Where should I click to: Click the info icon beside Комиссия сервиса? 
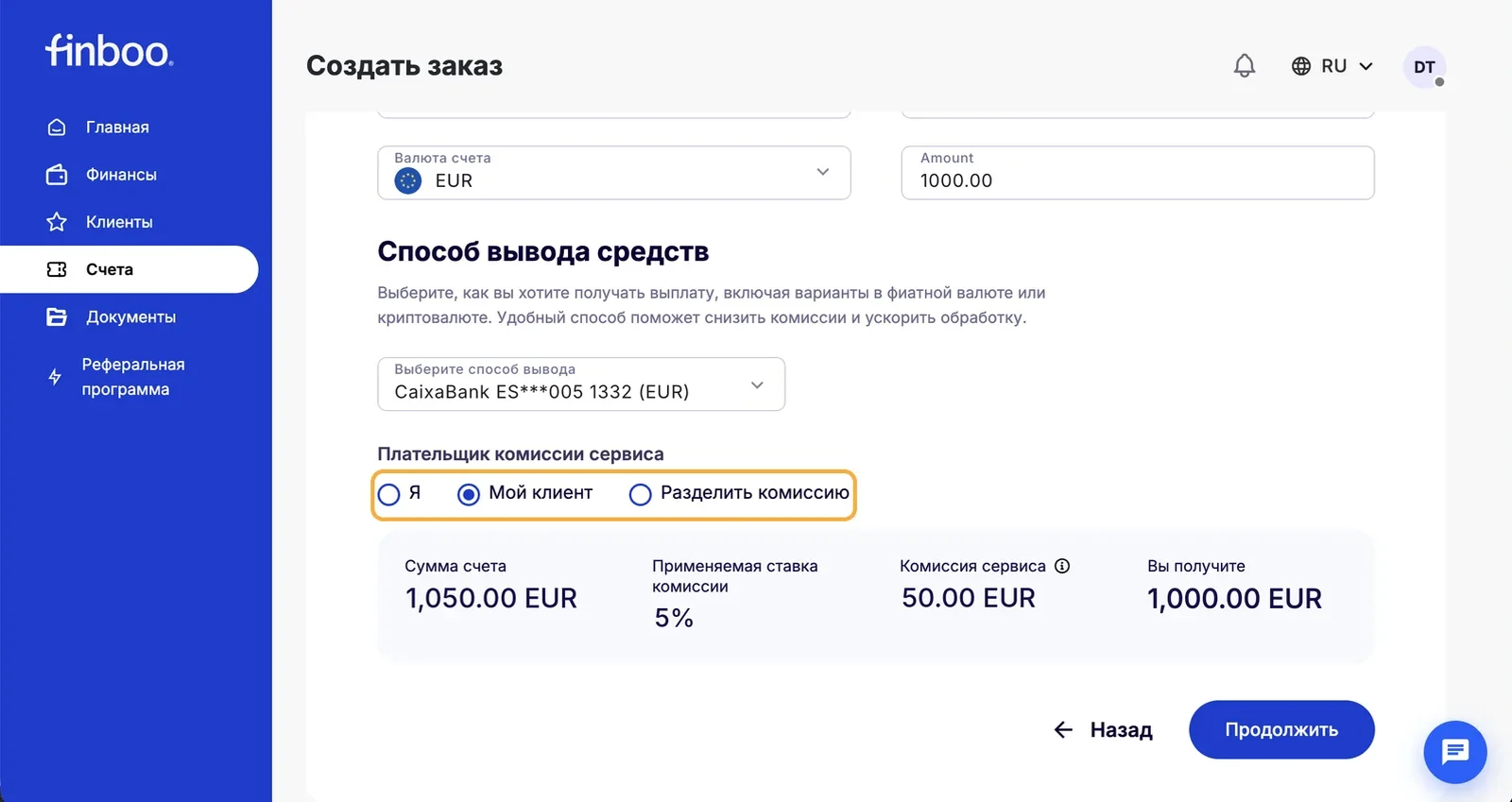click(x=1062, y=566)
